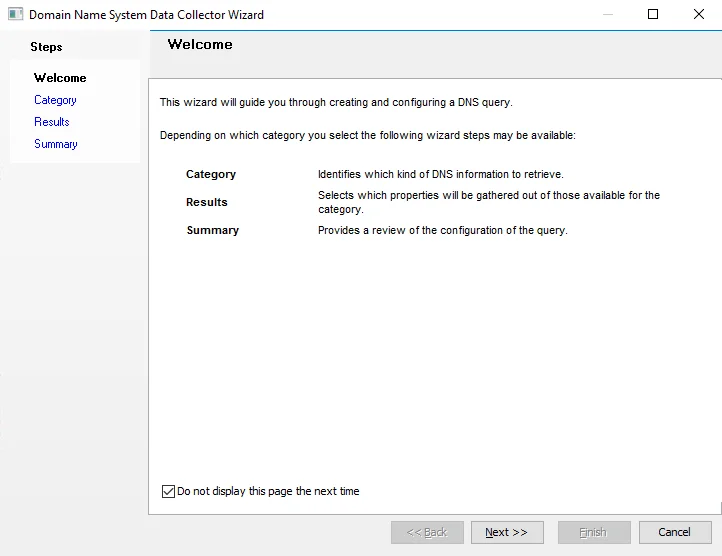Advance with the Next >> button

(x=507, y=533)
